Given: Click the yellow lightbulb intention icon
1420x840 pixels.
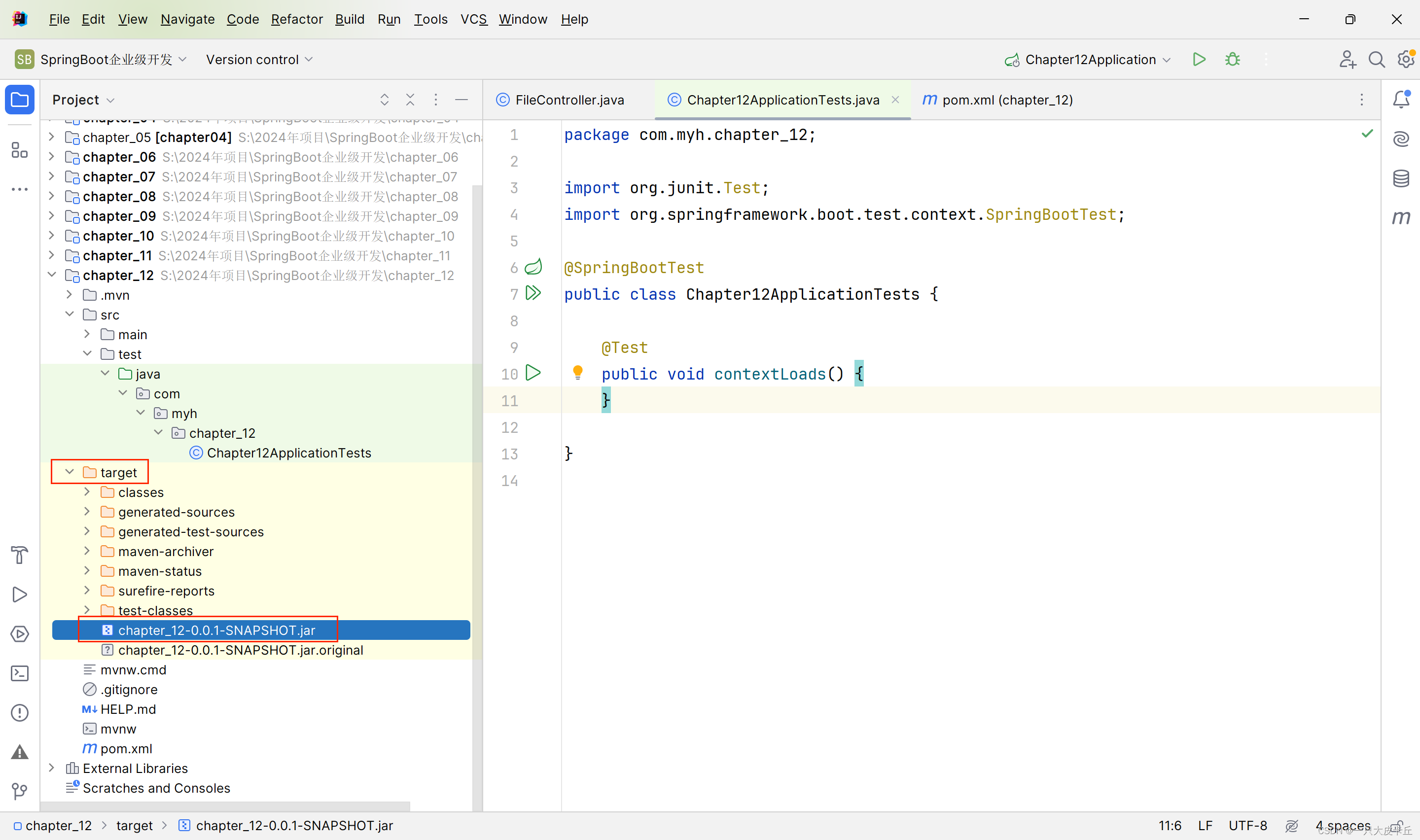Looking at the screenshot, I should 577,372.
